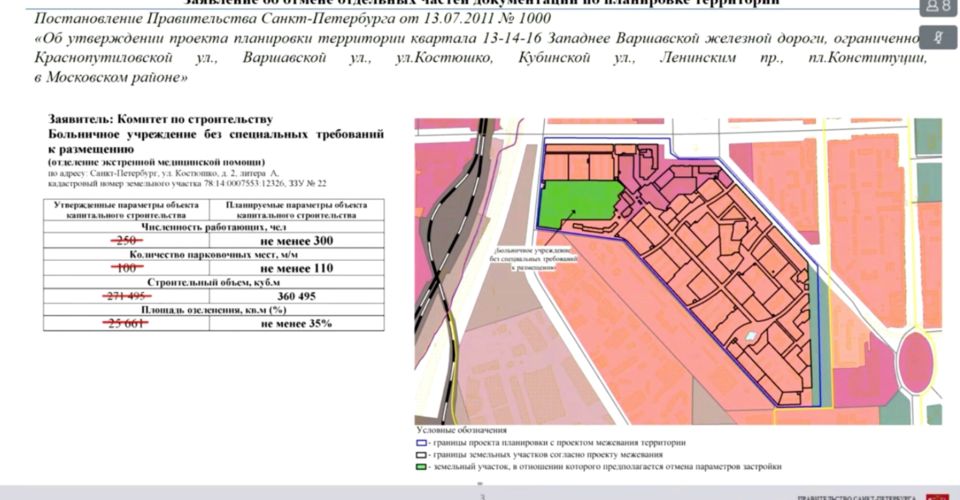The image size is (960, 500).
Task: Click the green land-plot legend swatch
Action: [x=421, y=467]
